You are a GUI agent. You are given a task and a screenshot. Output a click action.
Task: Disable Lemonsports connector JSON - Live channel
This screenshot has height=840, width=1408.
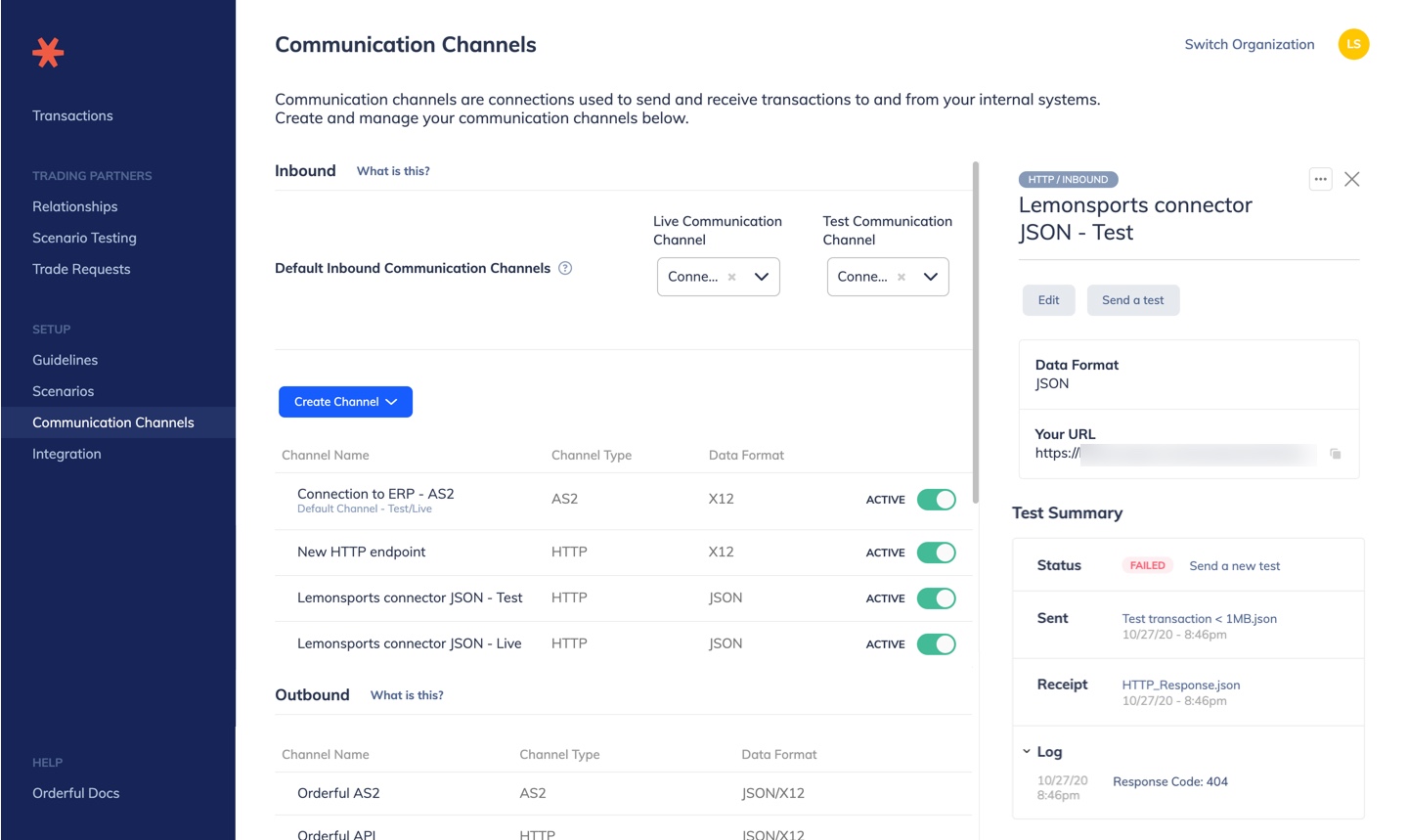point(936,644)
